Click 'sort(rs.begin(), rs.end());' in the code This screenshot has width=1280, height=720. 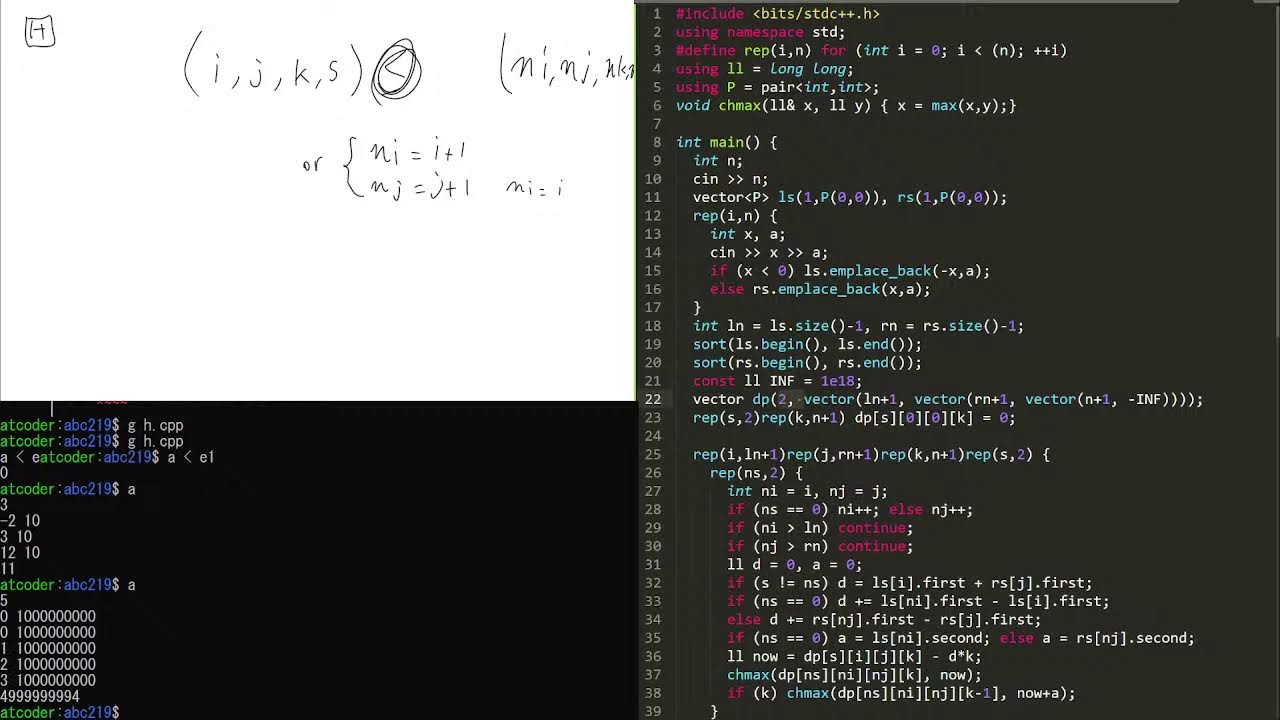point(807,362)
